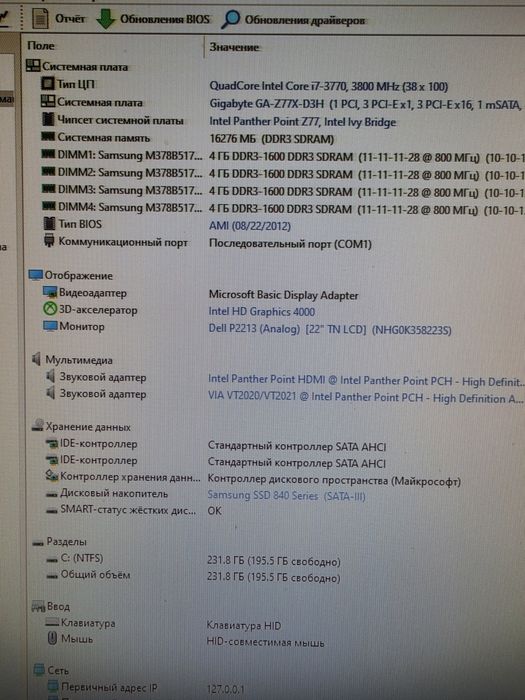The image size is (525, 700).
Task: Click the Клавиатура keyboard icon
Action: click(x=52, y=622)
